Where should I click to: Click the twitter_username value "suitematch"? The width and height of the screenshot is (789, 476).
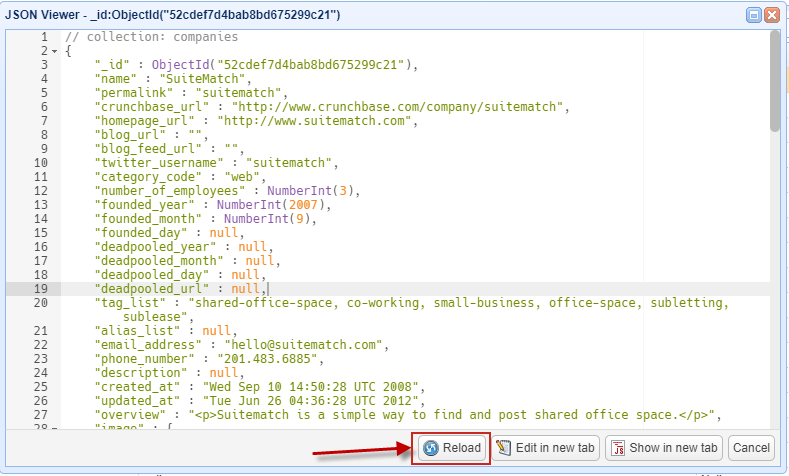(289, 163)
